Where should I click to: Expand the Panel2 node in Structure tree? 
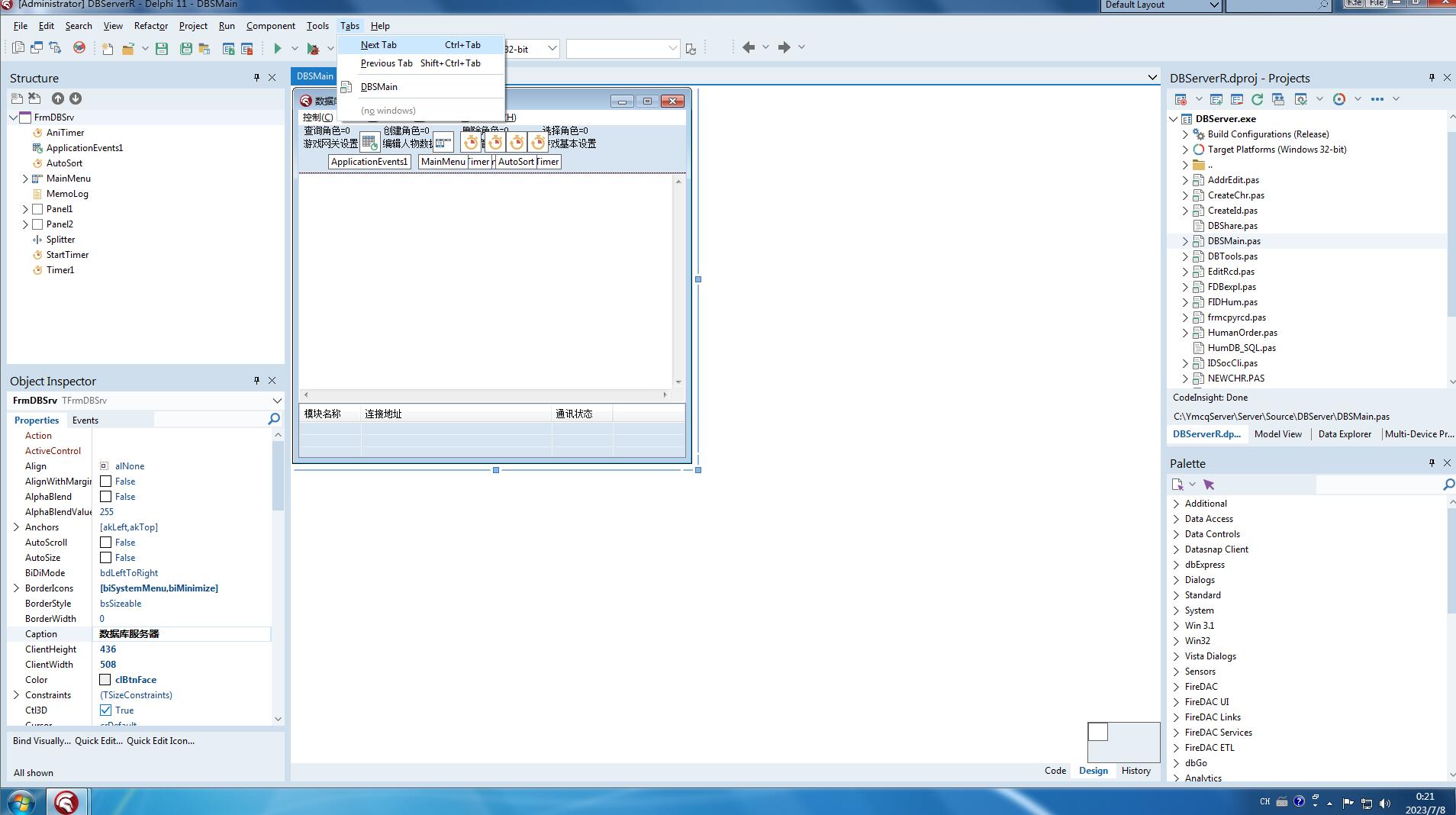[25, 224]
